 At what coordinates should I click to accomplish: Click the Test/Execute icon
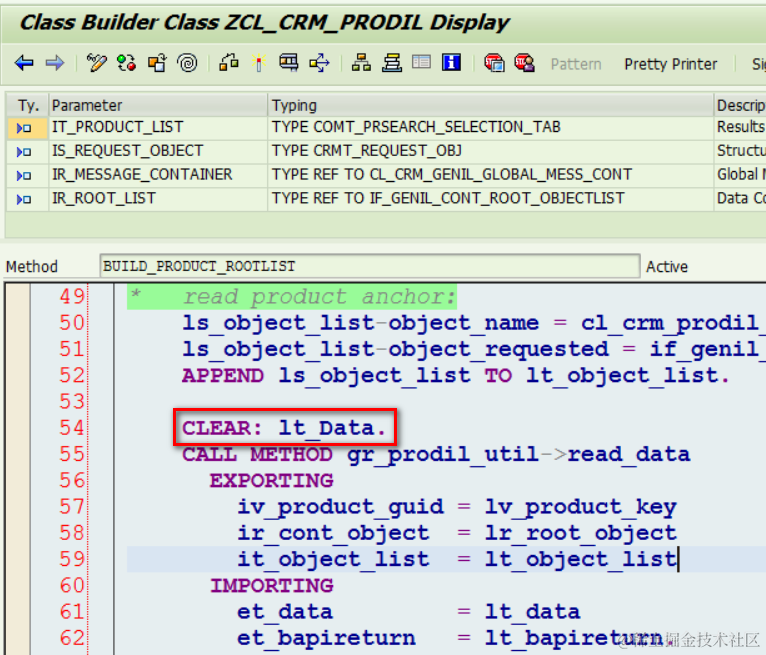pos(229,63)
